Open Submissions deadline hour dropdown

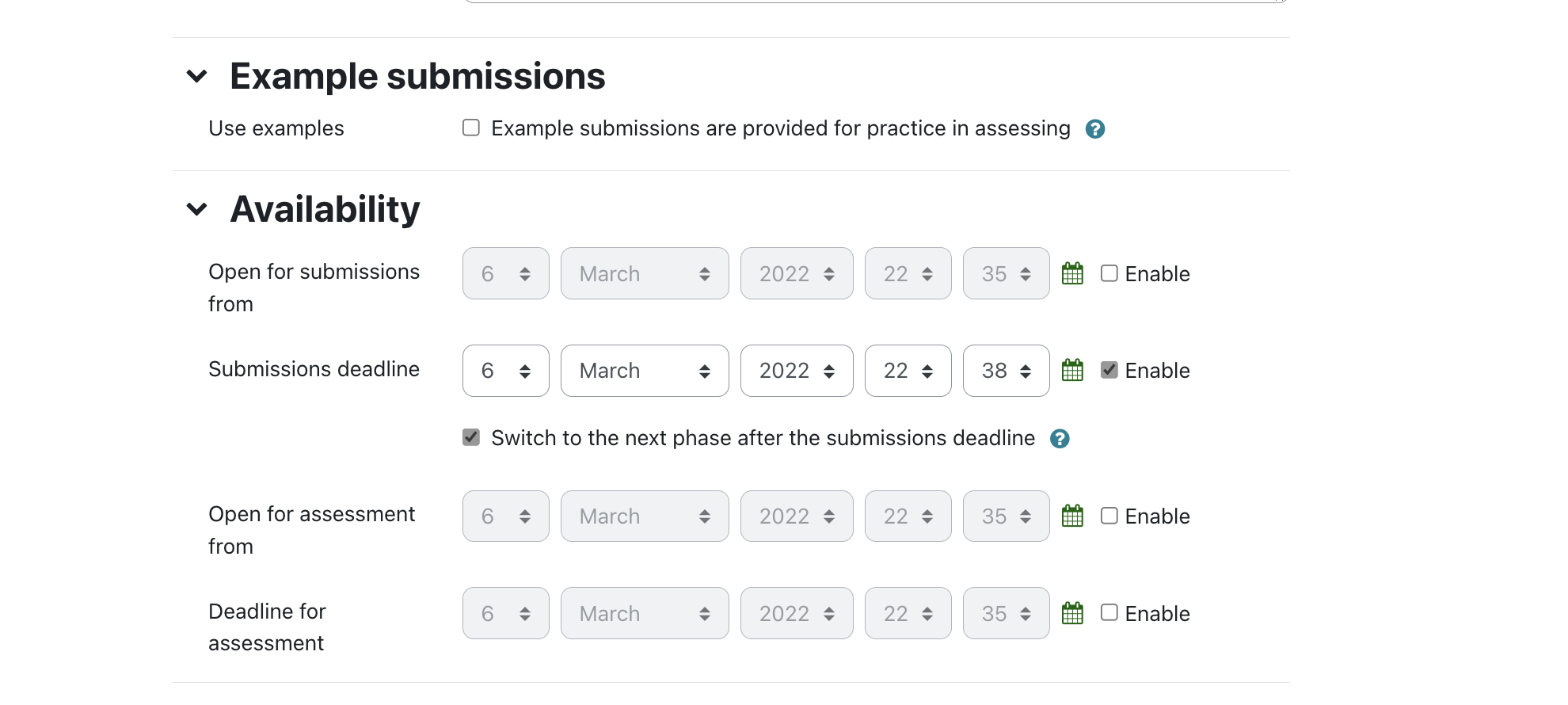point(908,371)
